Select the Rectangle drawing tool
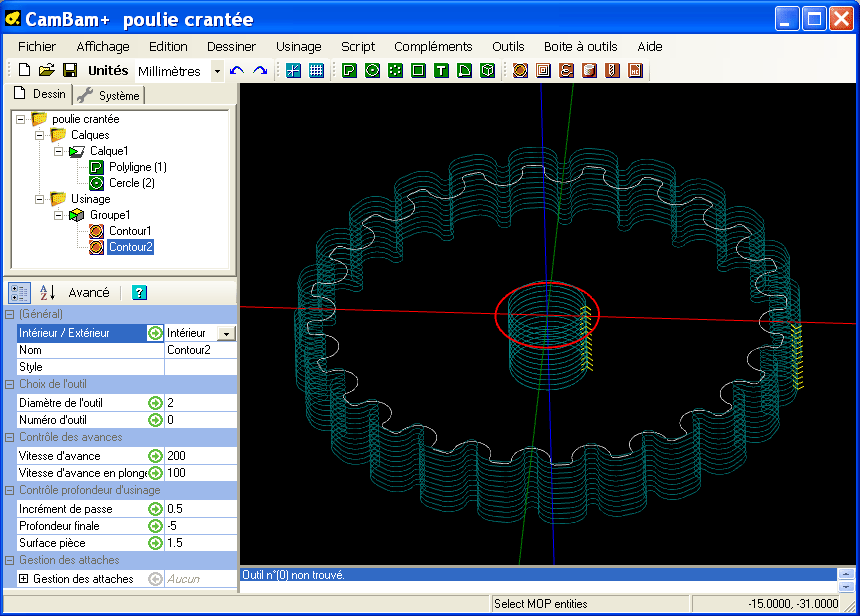 pyautogui.click(x=418, y=70)
